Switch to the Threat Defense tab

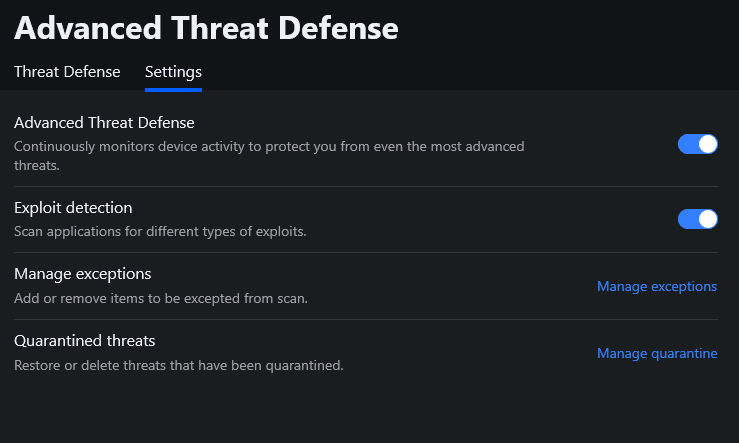[67, 72]
